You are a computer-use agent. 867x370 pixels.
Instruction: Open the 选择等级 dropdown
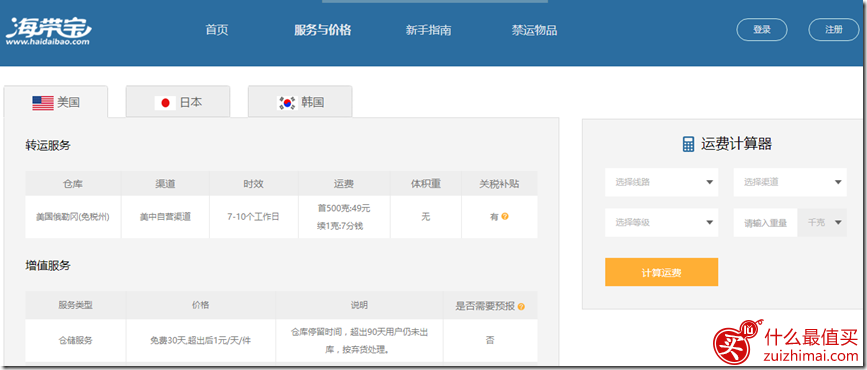(x=661, y=222)
